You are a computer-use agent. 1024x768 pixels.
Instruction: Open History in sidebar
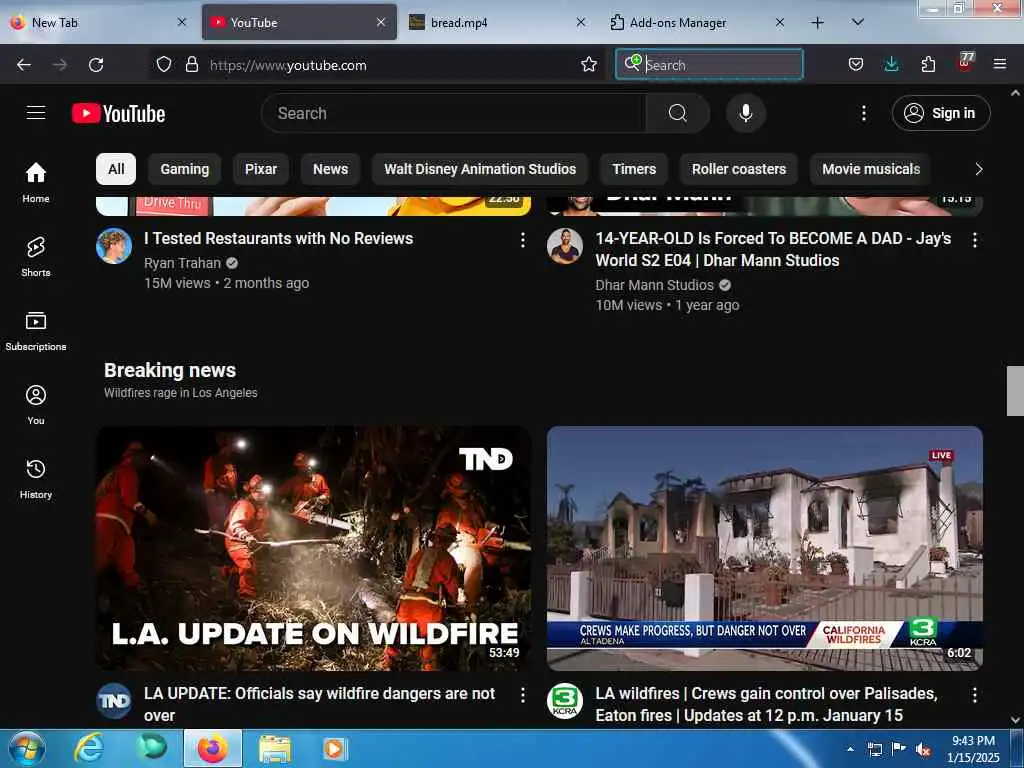click(x=36, y=478)
